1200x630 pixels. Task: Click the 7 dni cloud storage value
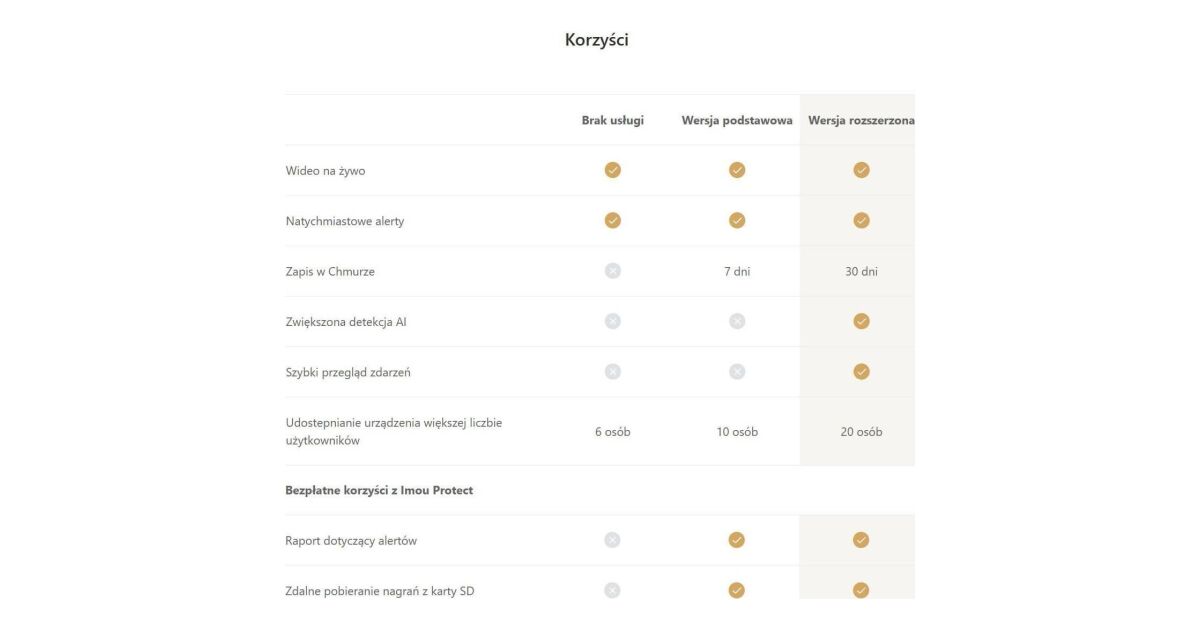[737, 271]
